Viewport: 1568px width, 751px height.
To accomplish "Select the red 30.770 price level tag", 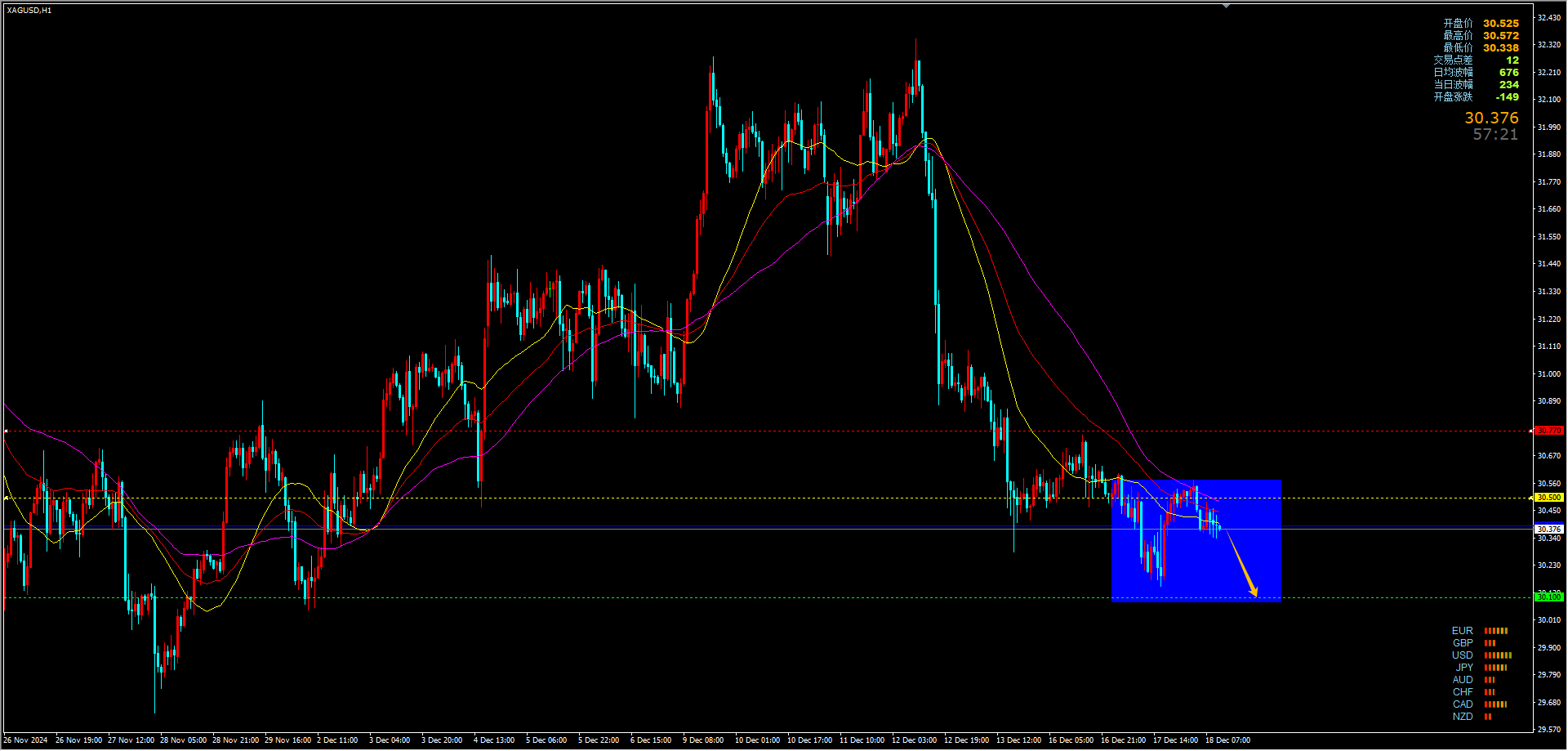I will click(x=1548, y=431).
